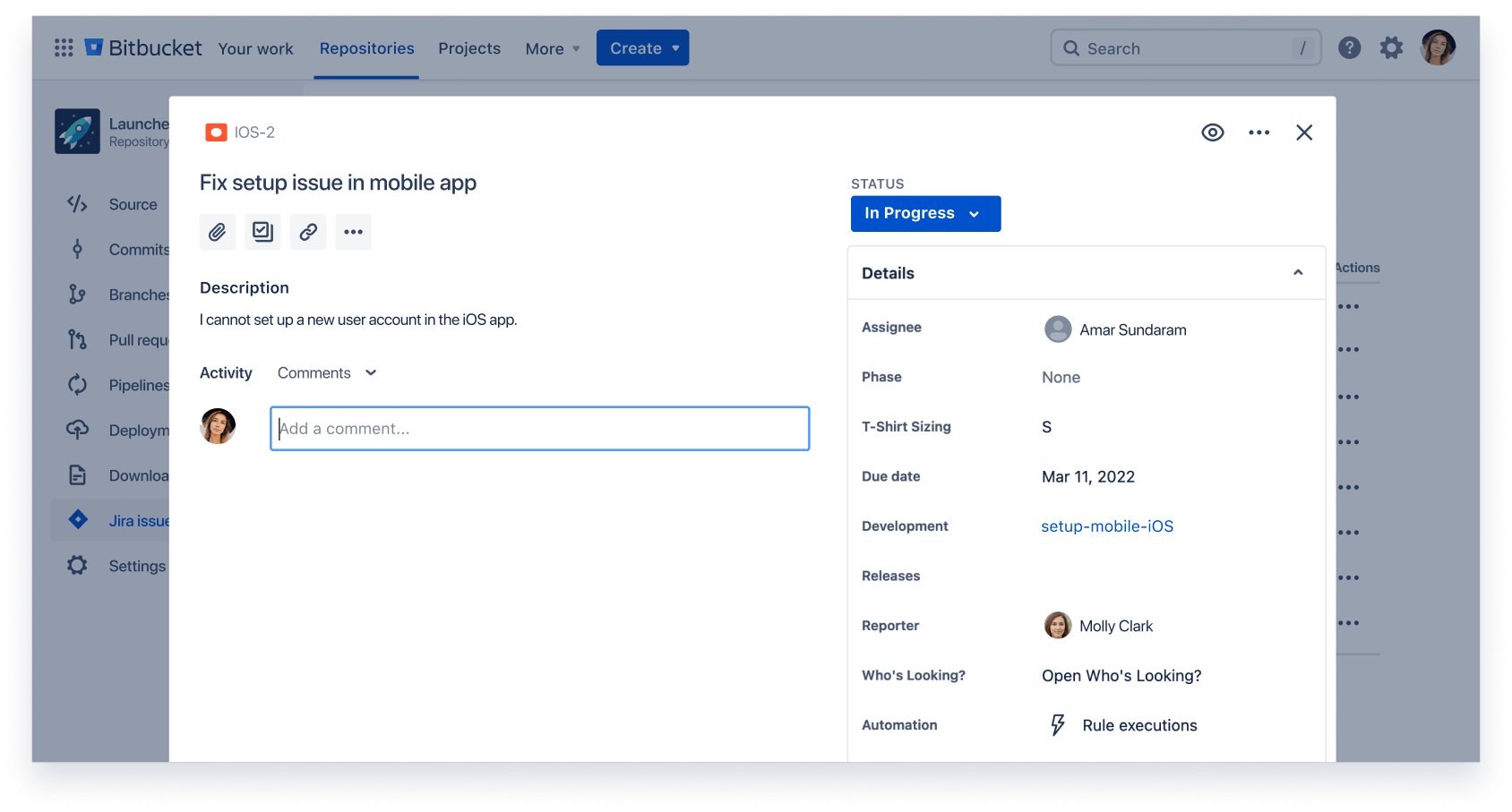Open the app switcher grid icon
Image resolution: width=1512 pixels, height=812 pixels.
(63, 47)
